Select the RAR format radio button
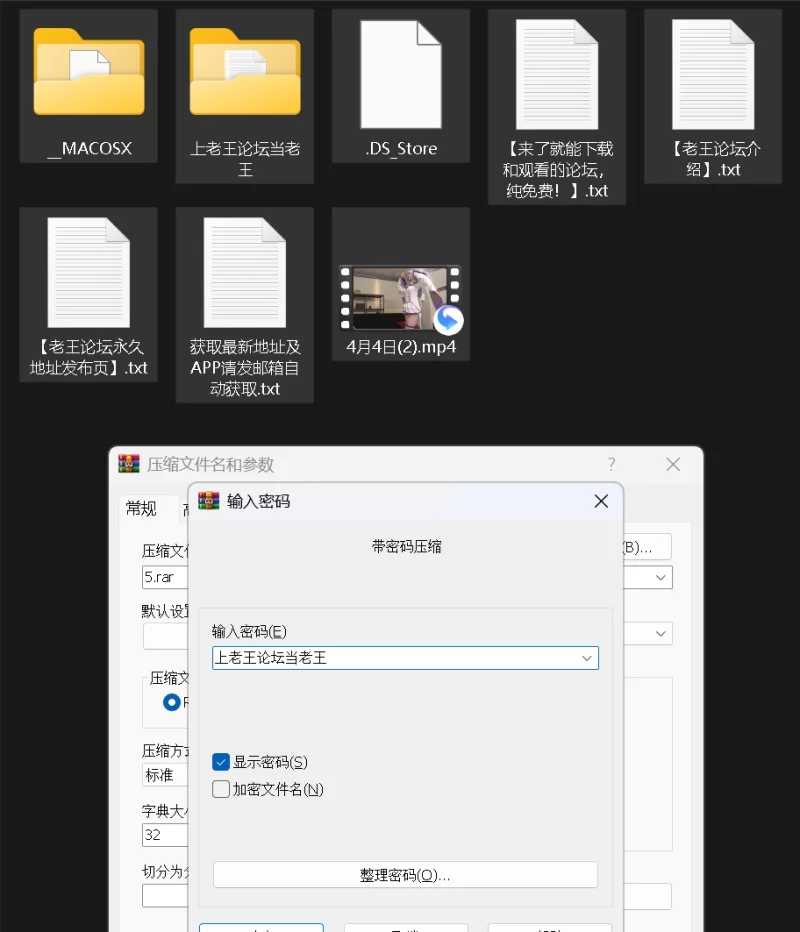The width and height of the screenshot is (800, 932). point(171,702)
